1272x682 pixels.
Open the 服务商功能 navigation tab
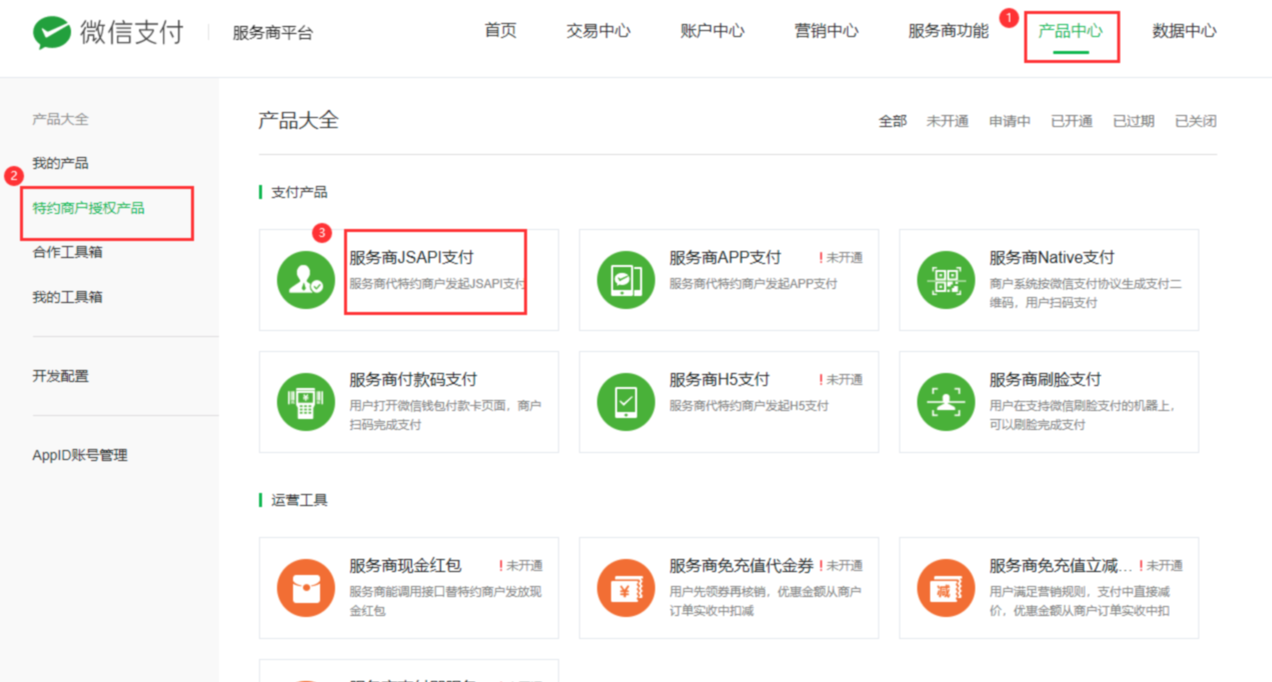[948, 31]
